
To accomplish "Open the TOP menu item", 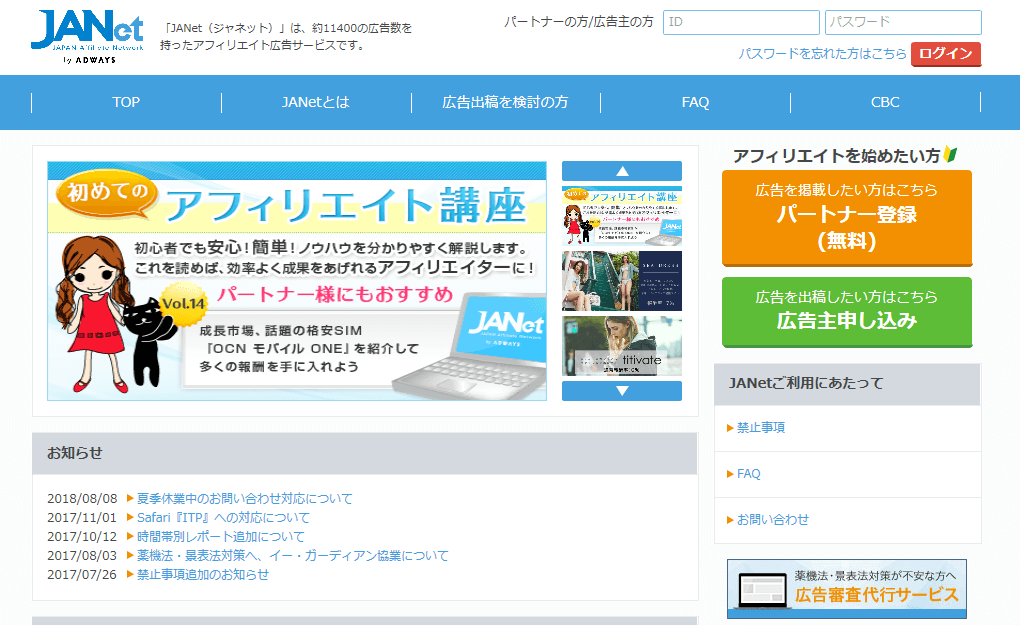I will click(x=126, y=102).
